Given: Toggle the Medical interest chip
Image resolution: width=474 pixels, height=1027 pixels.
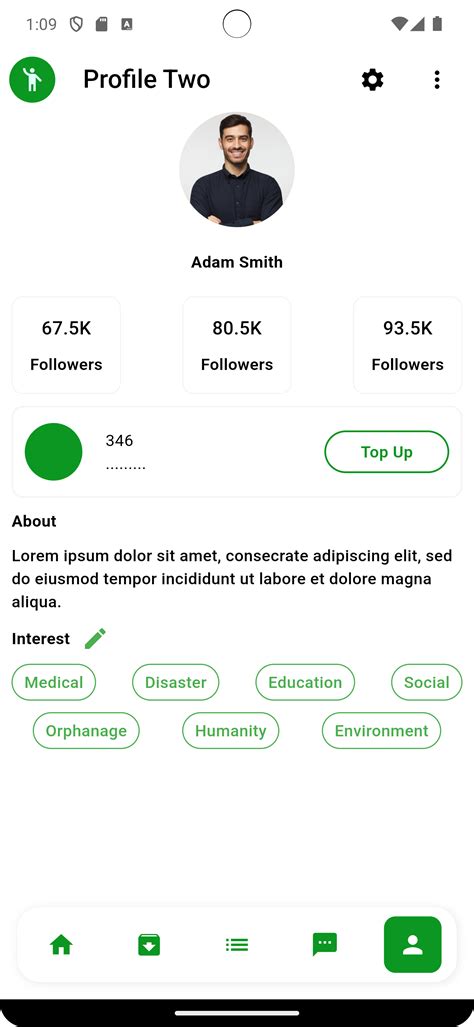Looking at the screenshot, I should click(54, 682).
